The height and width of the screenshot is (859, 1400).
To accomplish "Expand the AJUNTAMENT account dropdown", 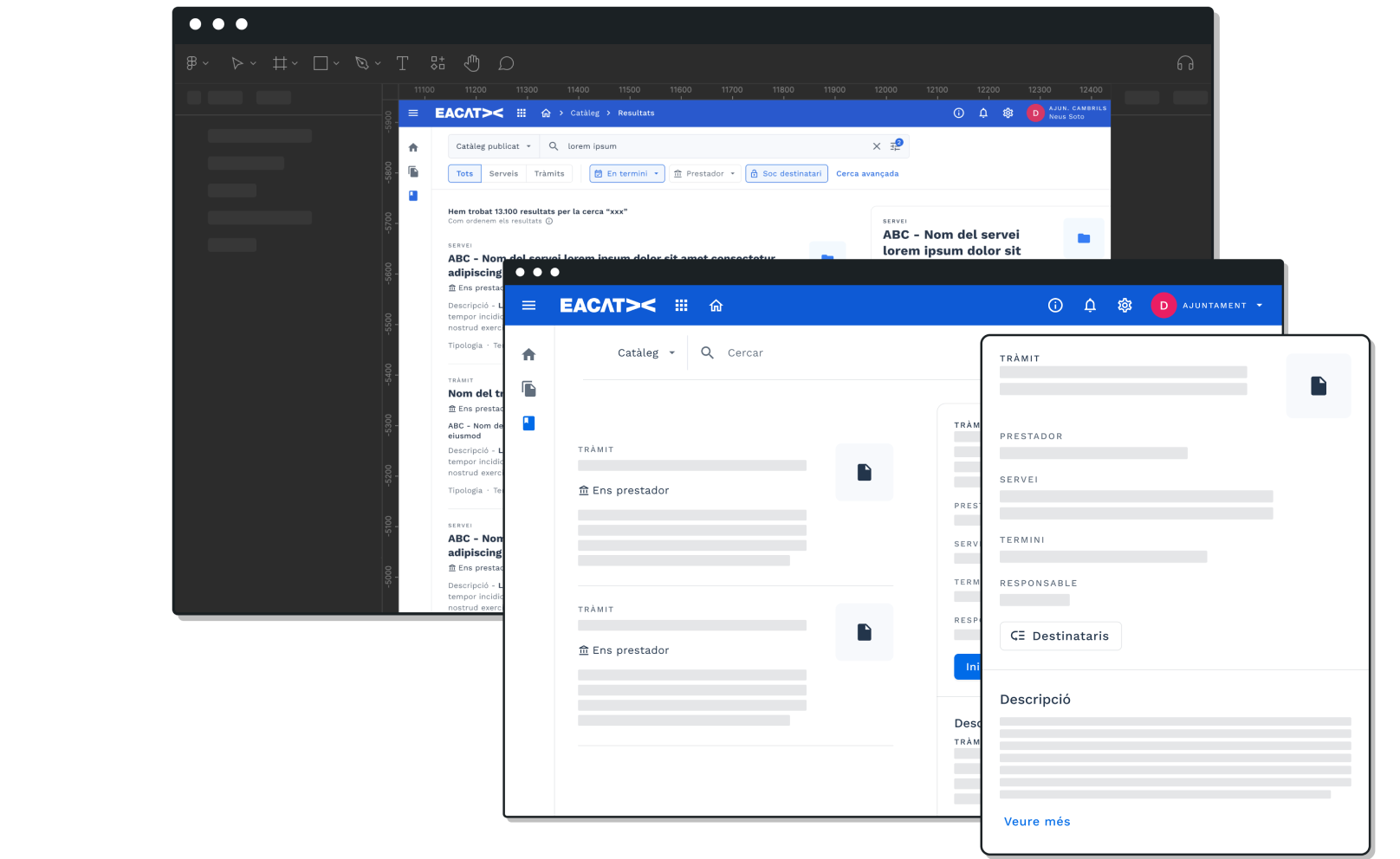I will pyautogui.click(x=1259, y=306).
